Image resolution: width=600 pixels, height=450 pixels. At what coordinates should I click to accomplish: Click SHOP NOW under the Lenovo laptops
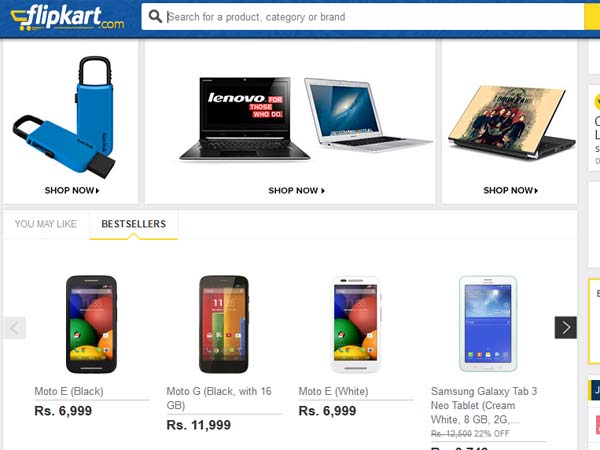coord(297,191)
